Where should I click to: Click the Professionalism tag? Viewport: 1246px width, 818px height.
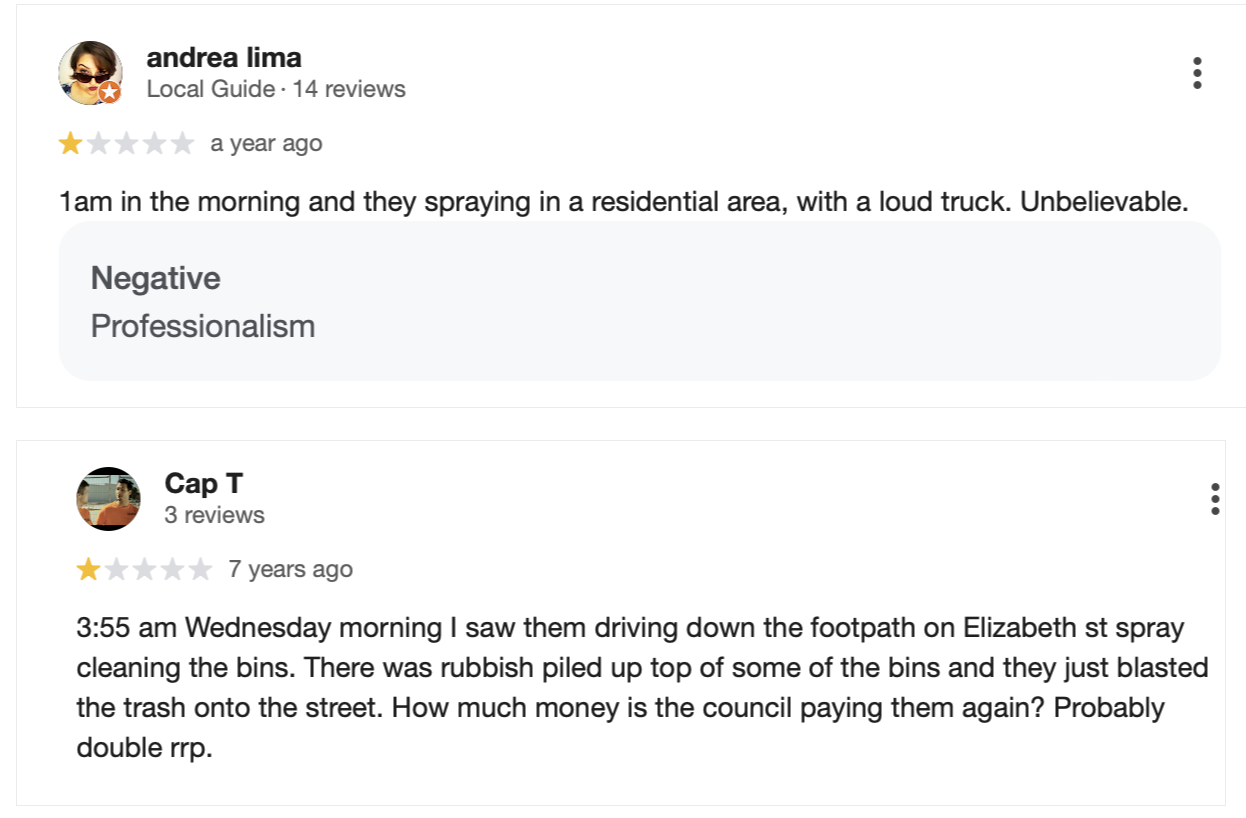[x=203, y=326]
